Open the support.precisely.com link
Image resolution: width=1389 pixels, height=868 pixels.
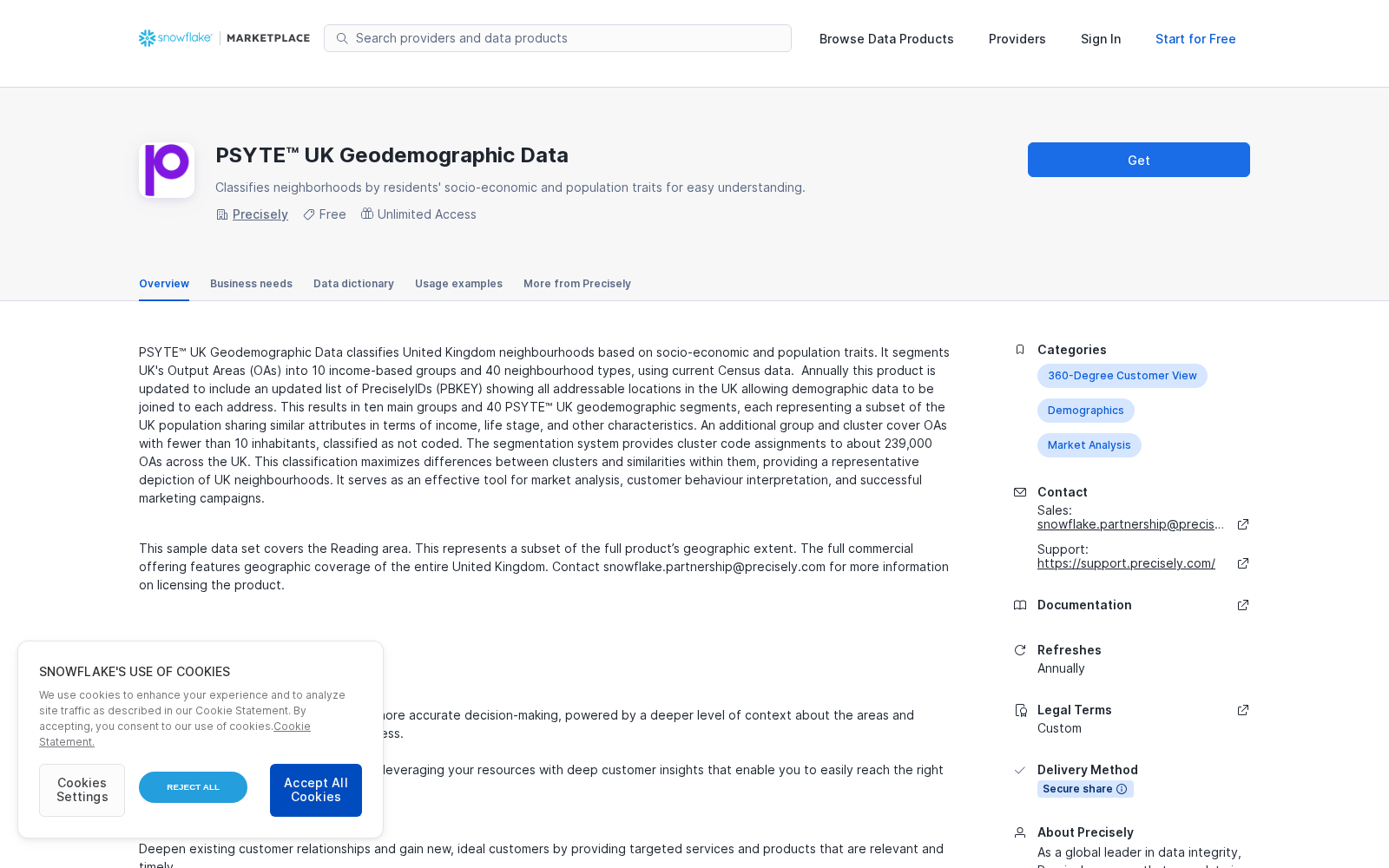click(1126, 563)
